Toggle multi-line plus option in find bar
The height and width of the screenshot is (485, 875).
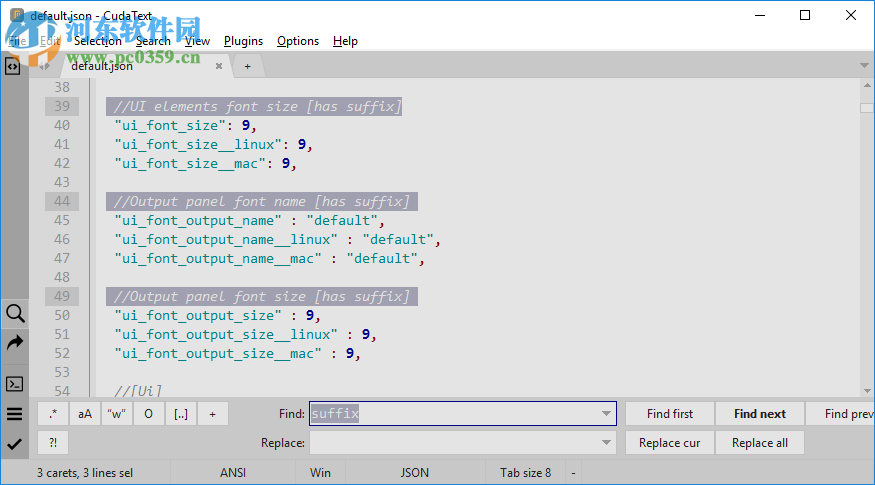pyautogui.click(x=213, y=414)
